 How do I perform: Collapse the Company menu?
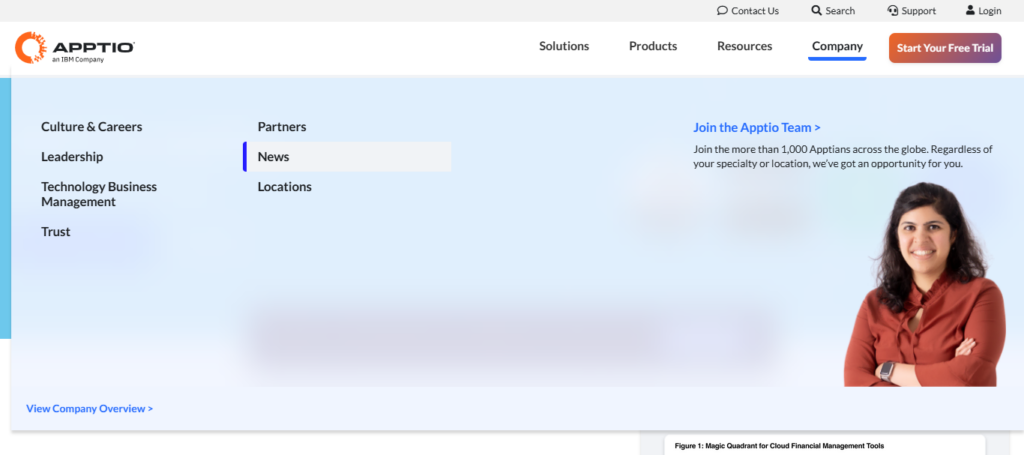[x=837, y=46]
